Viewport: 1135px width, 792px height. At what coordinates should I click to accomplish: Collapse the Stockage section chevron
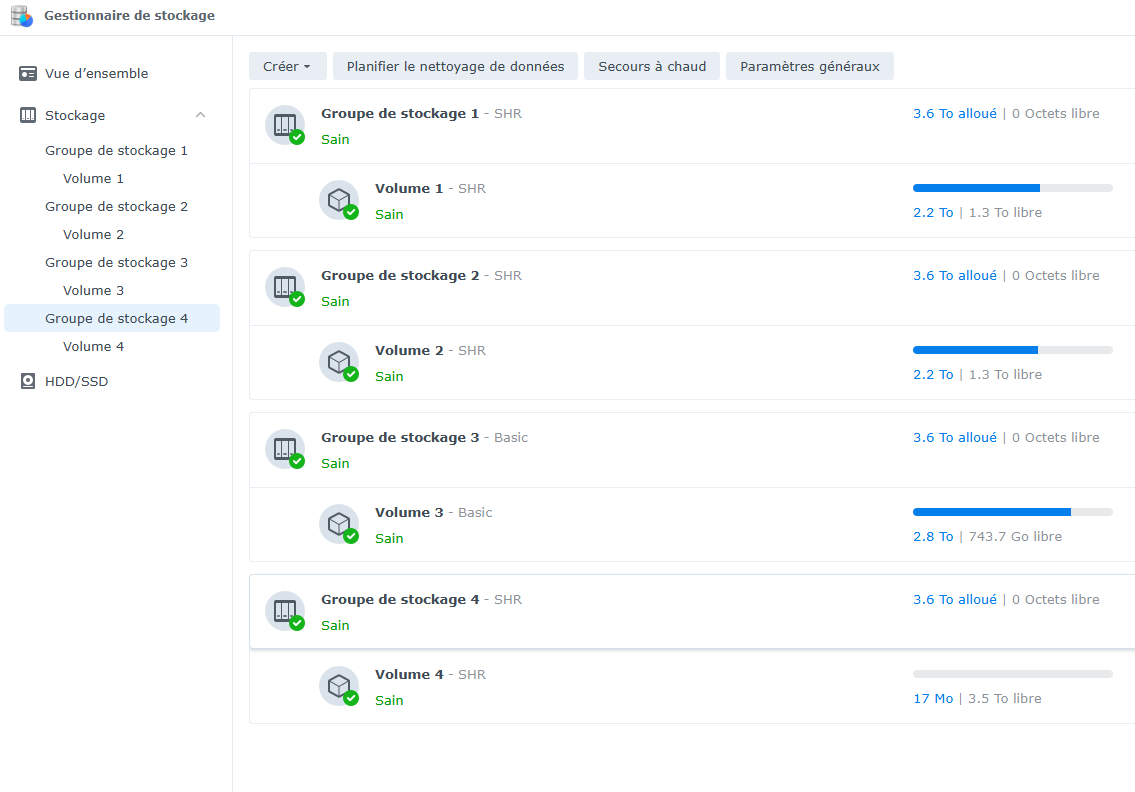click(x=200, y=116)
